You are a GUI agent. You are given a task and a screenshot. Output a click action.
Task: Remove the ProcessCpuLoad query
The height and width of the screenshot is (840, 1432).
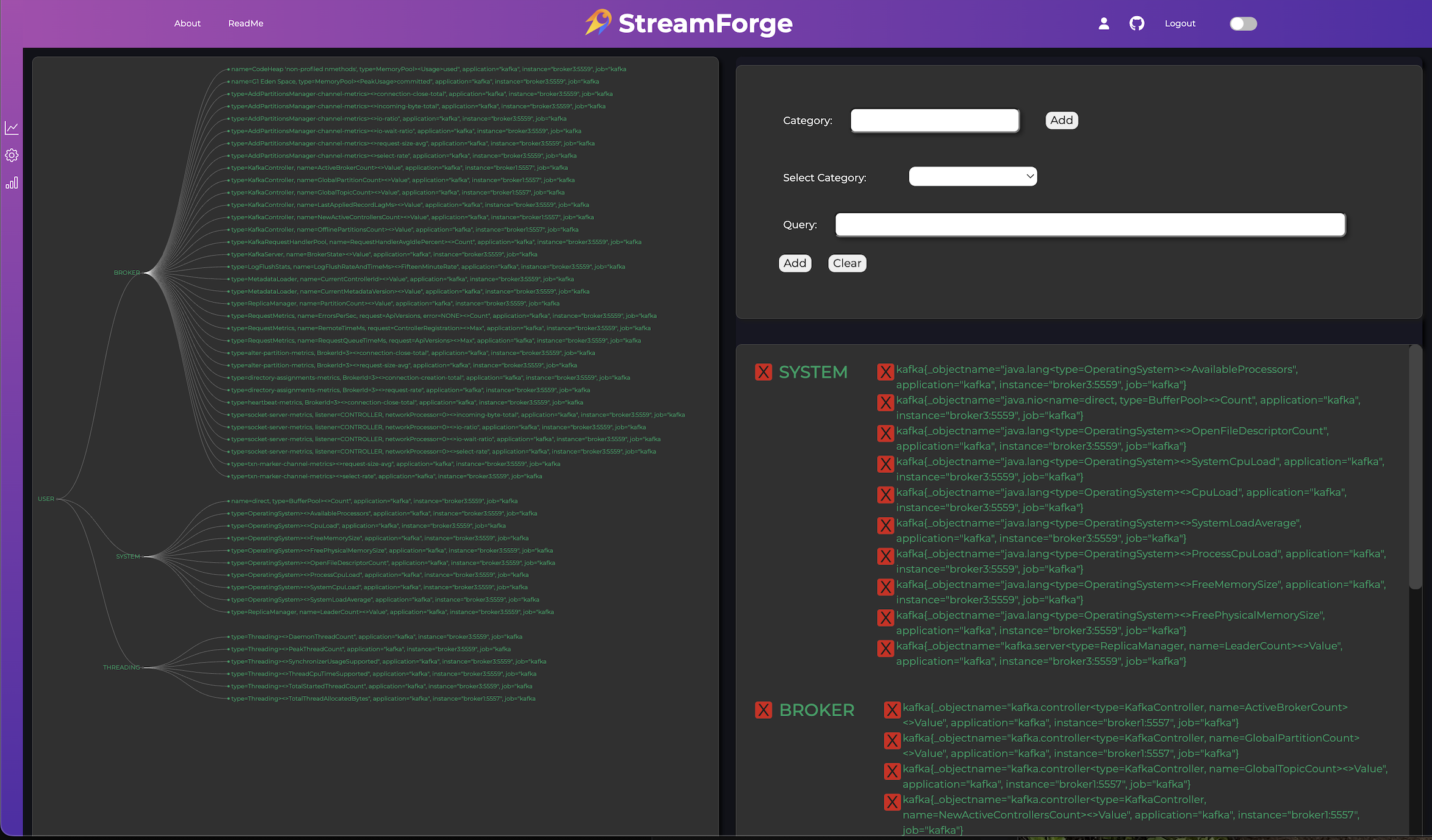tap(886, 556)
